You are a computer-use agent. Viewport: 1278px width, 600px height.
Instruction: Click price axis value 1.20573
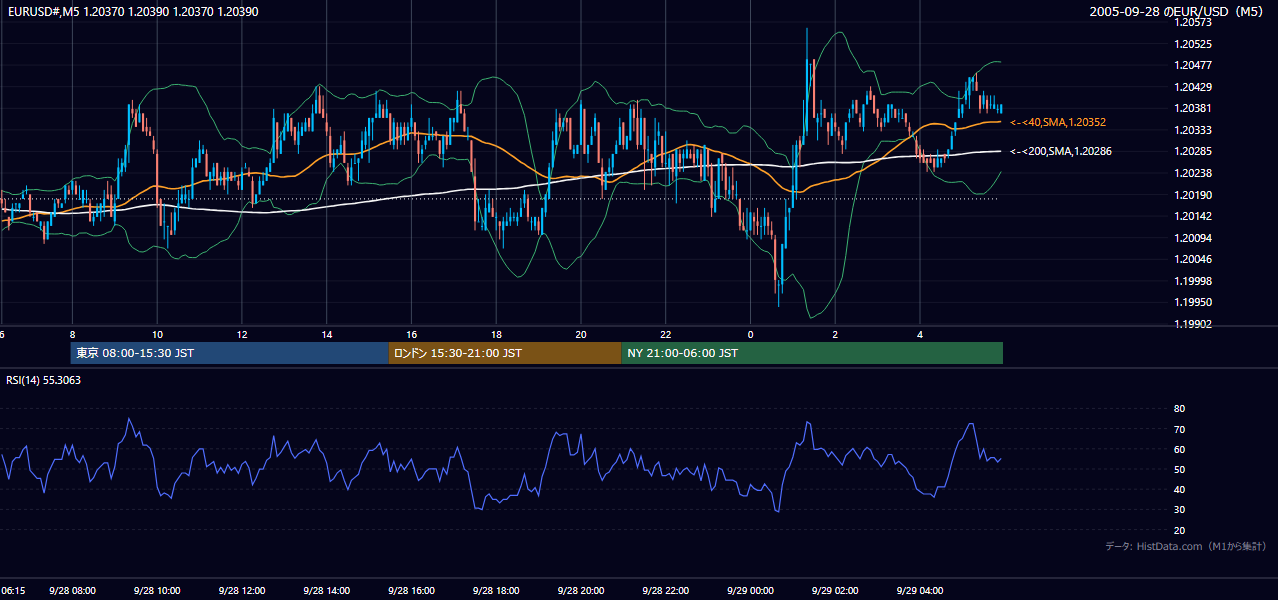pyautogui.click(x=1193, y=22)
